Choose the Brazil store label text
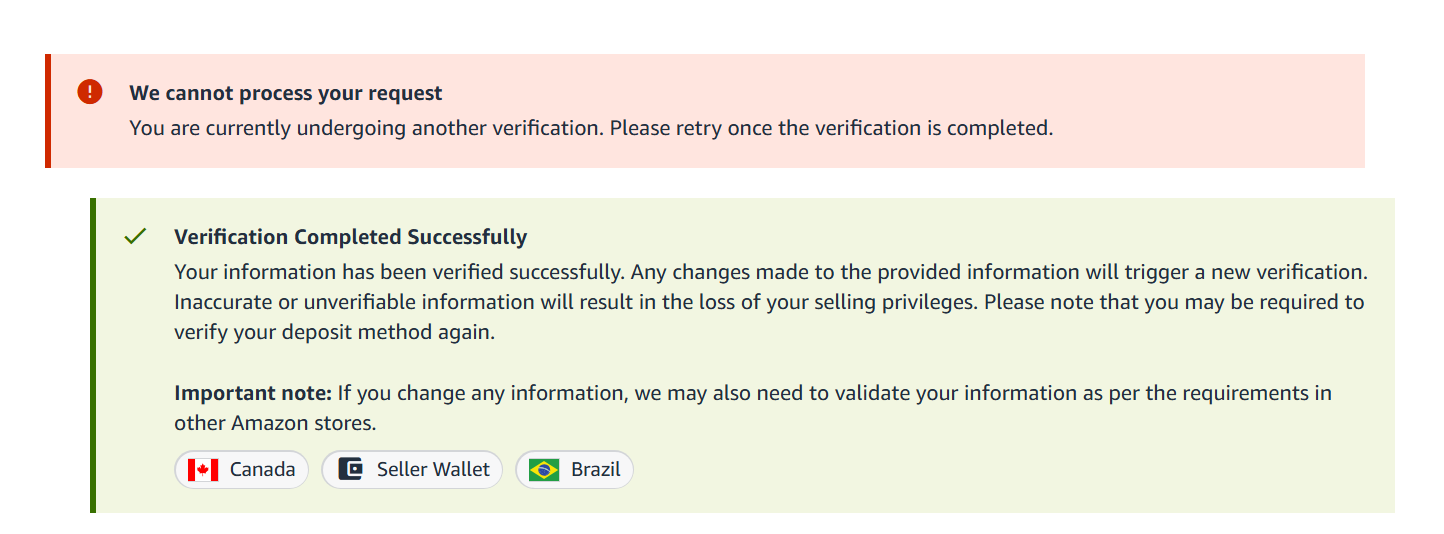Image resolution: width=1444 pixels, height=534 pixels. 596,470
